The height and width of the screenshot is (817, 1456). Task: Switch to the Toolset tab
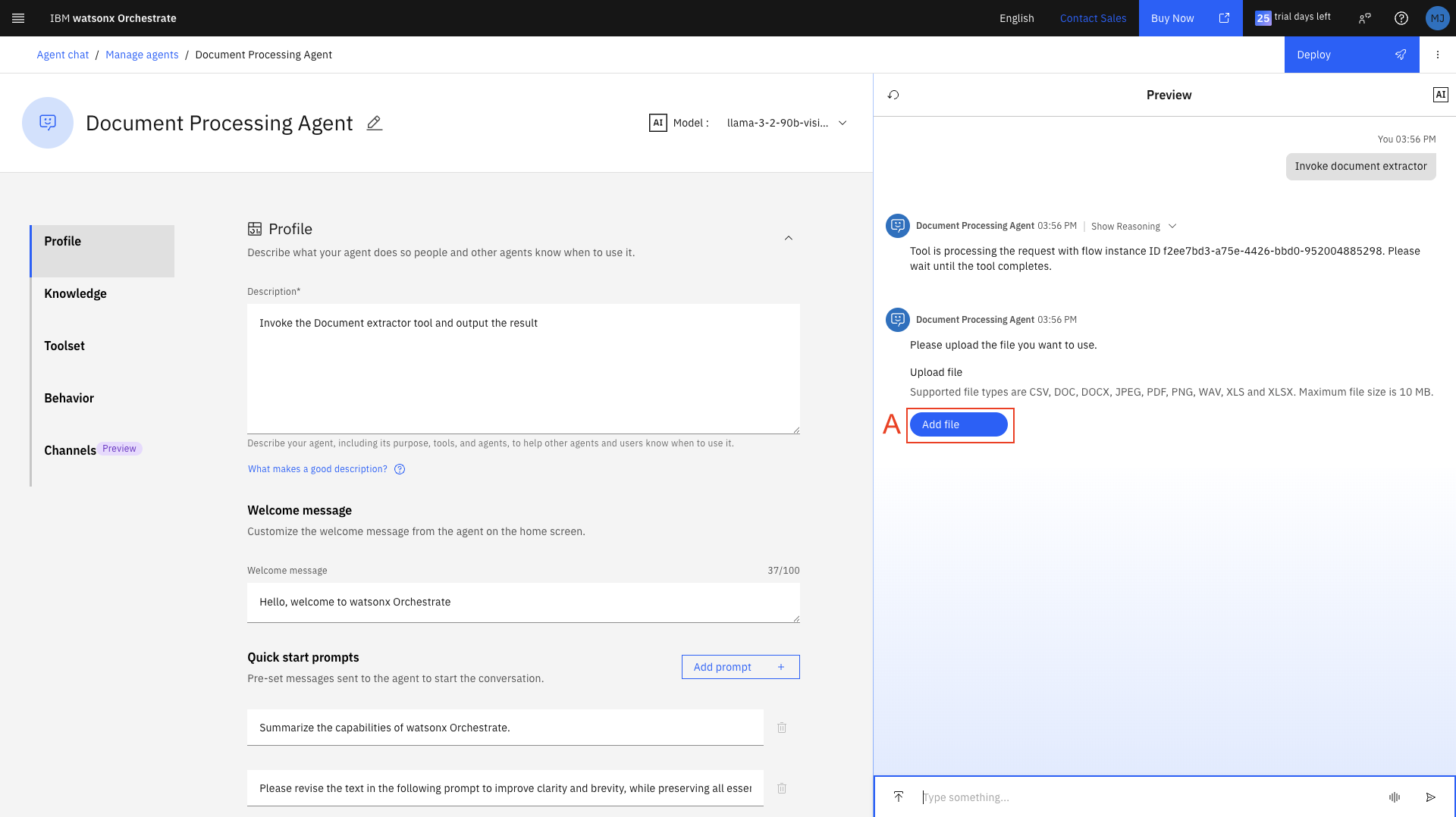coord(64,346)
